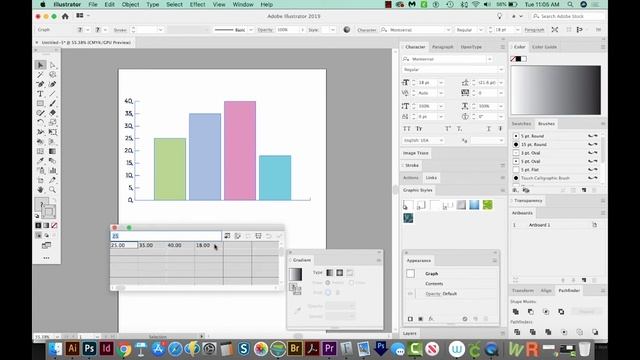Select the Column Graph tool

(x=53, y=171)
